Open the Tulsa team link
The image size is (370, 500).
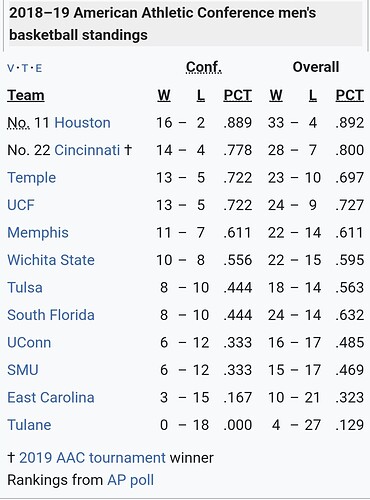25,288
